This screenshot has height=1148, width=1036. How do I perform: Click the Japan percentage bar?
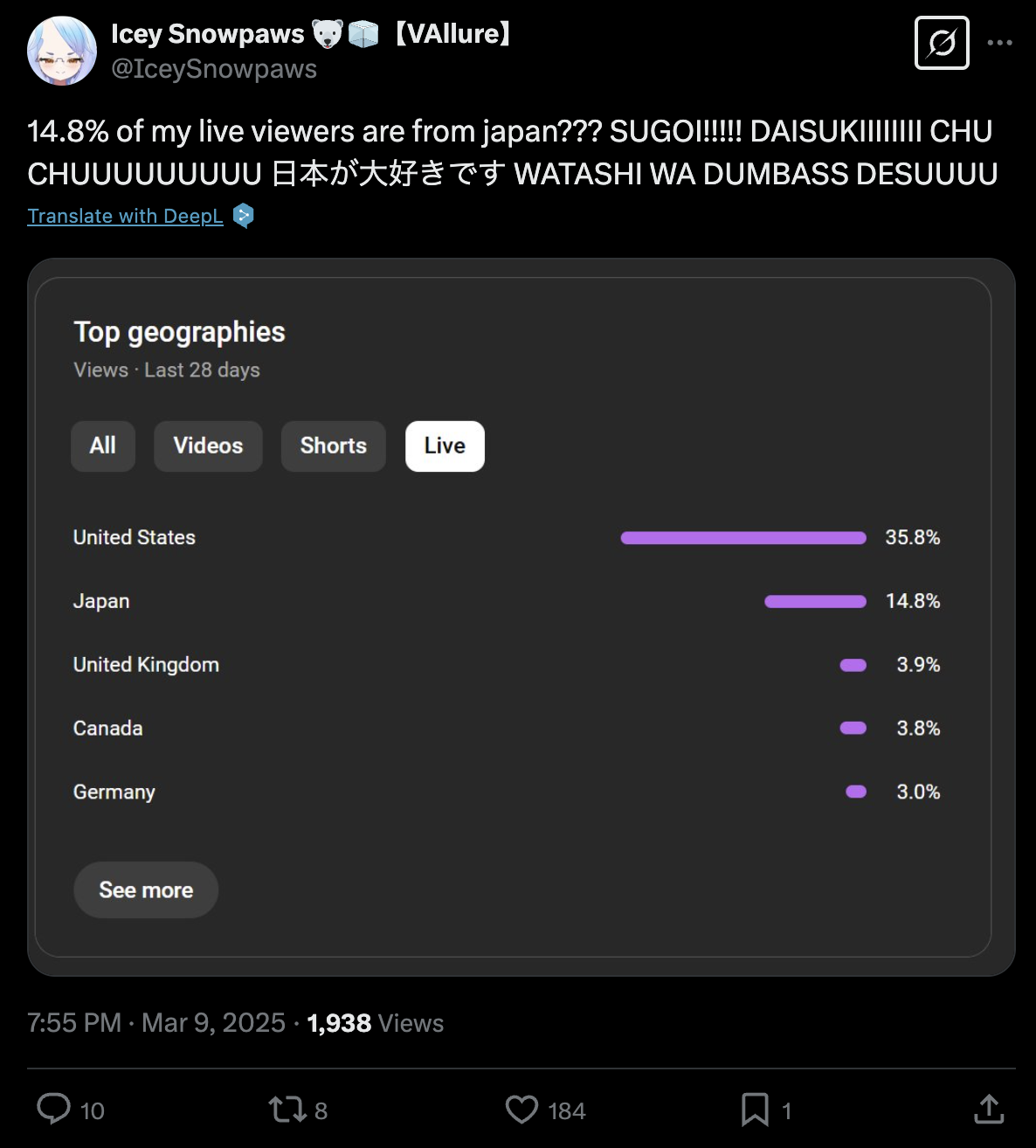point(815,602)
